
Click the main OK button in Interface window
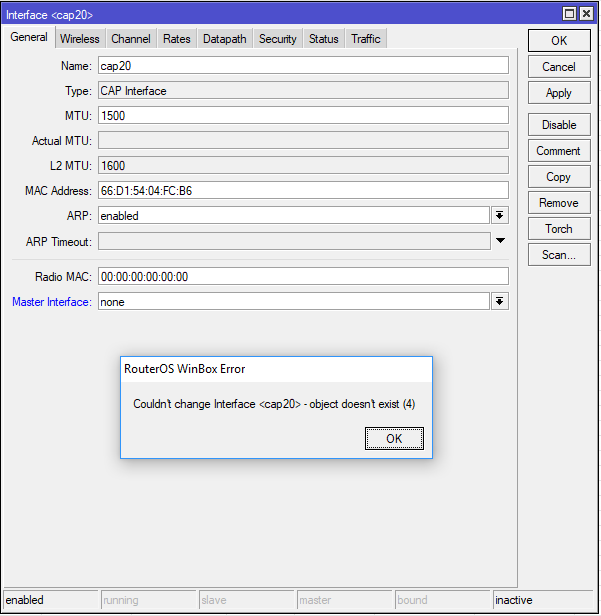[x=559, y=40]
